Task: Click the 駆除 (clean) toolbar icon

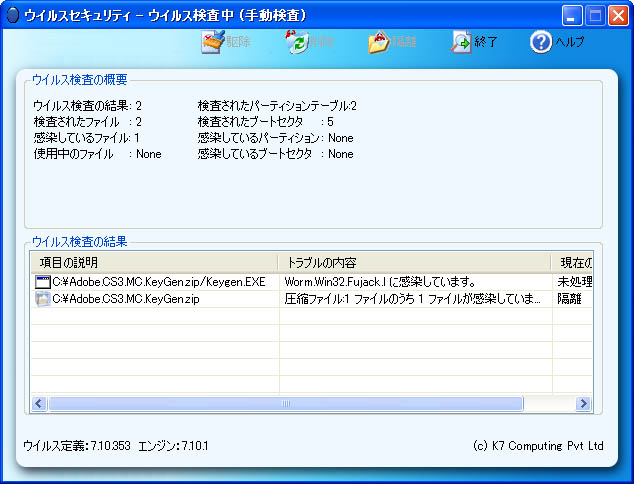Action: point(213,42)
